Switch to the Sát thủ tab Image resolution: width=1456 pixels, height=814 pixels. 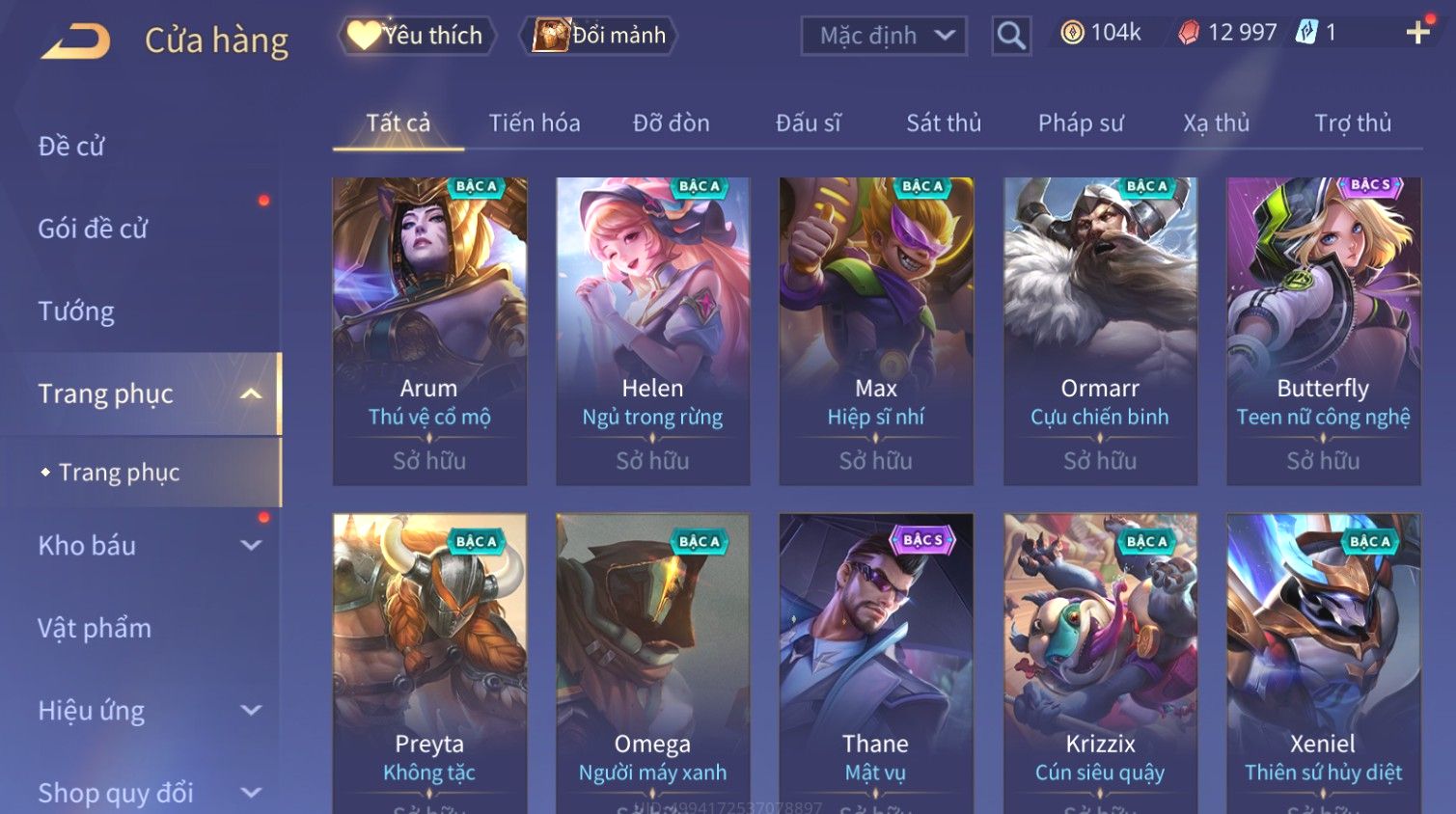pyautogui.click(x=944, y=123)
